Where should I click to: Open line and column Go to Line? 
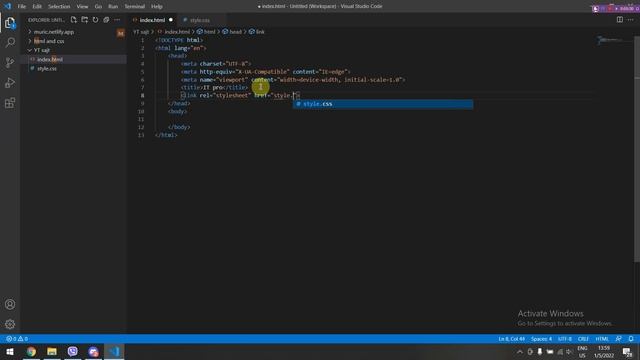511,339
